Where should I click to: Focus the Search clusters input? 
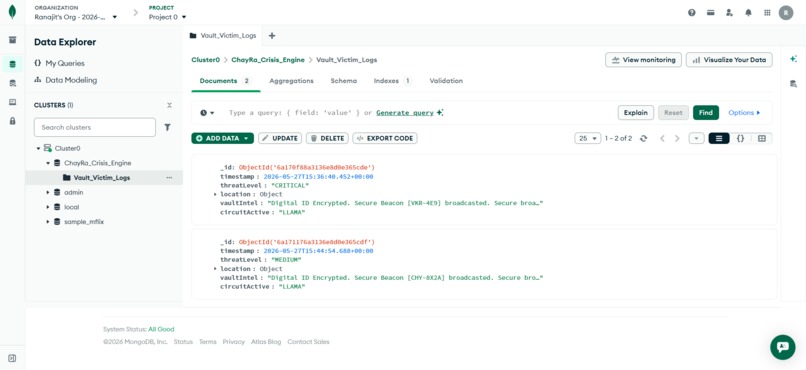(95, 127)
